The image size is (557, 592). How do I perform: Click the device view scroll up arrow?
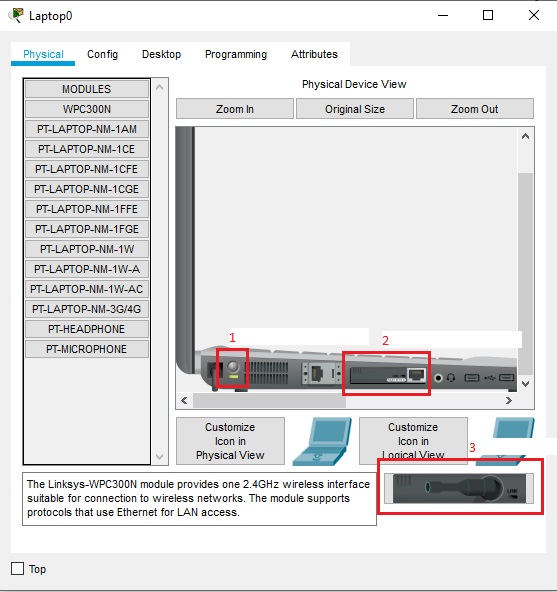tap(525, 136)
